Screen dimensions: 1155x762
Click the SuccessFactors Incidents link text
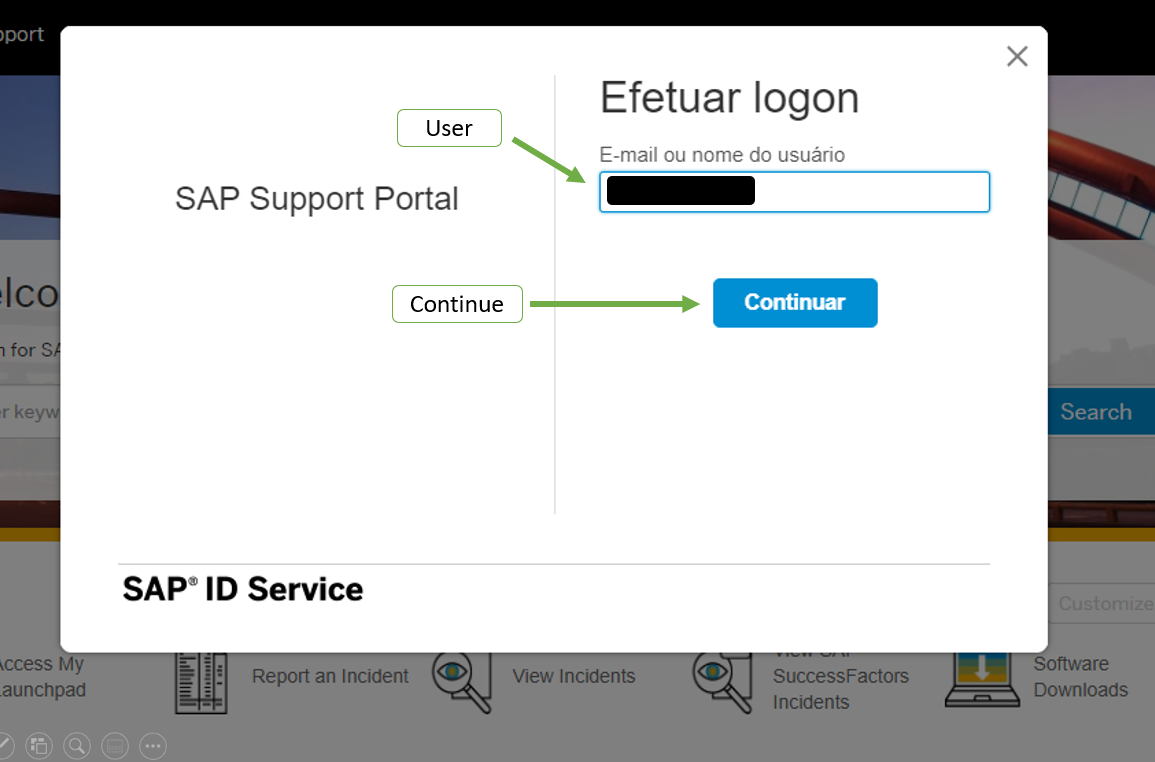[840, 688]
